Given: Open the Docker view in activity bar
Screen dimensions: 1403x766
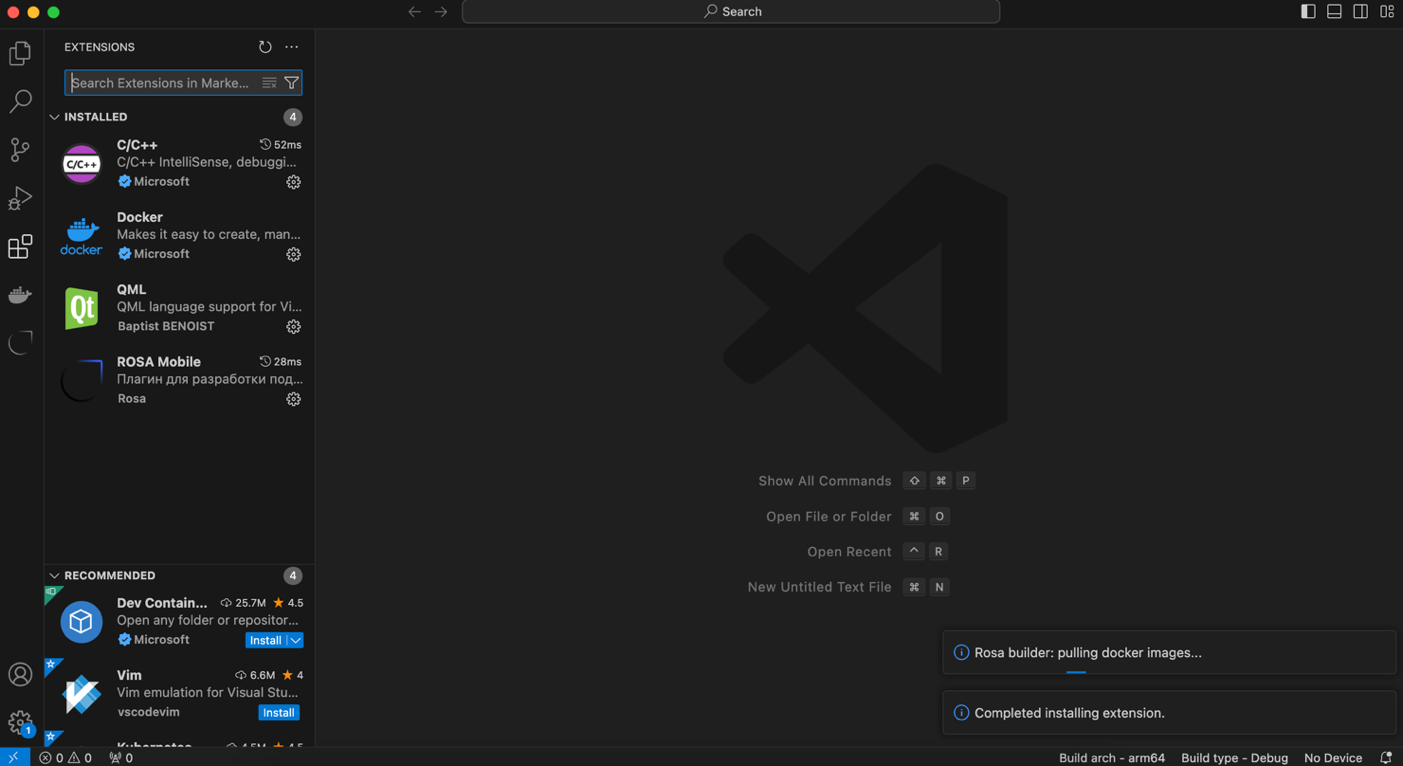Looking at the screenshot, I should click(20, 295).
